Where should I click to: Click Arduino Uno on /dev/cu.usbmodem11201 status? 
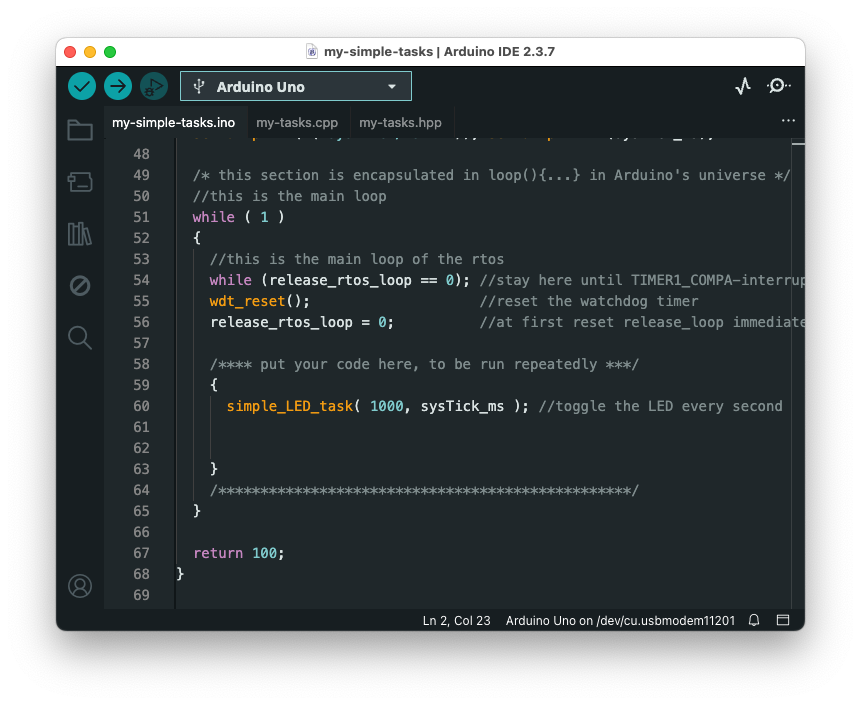[620, 620]
